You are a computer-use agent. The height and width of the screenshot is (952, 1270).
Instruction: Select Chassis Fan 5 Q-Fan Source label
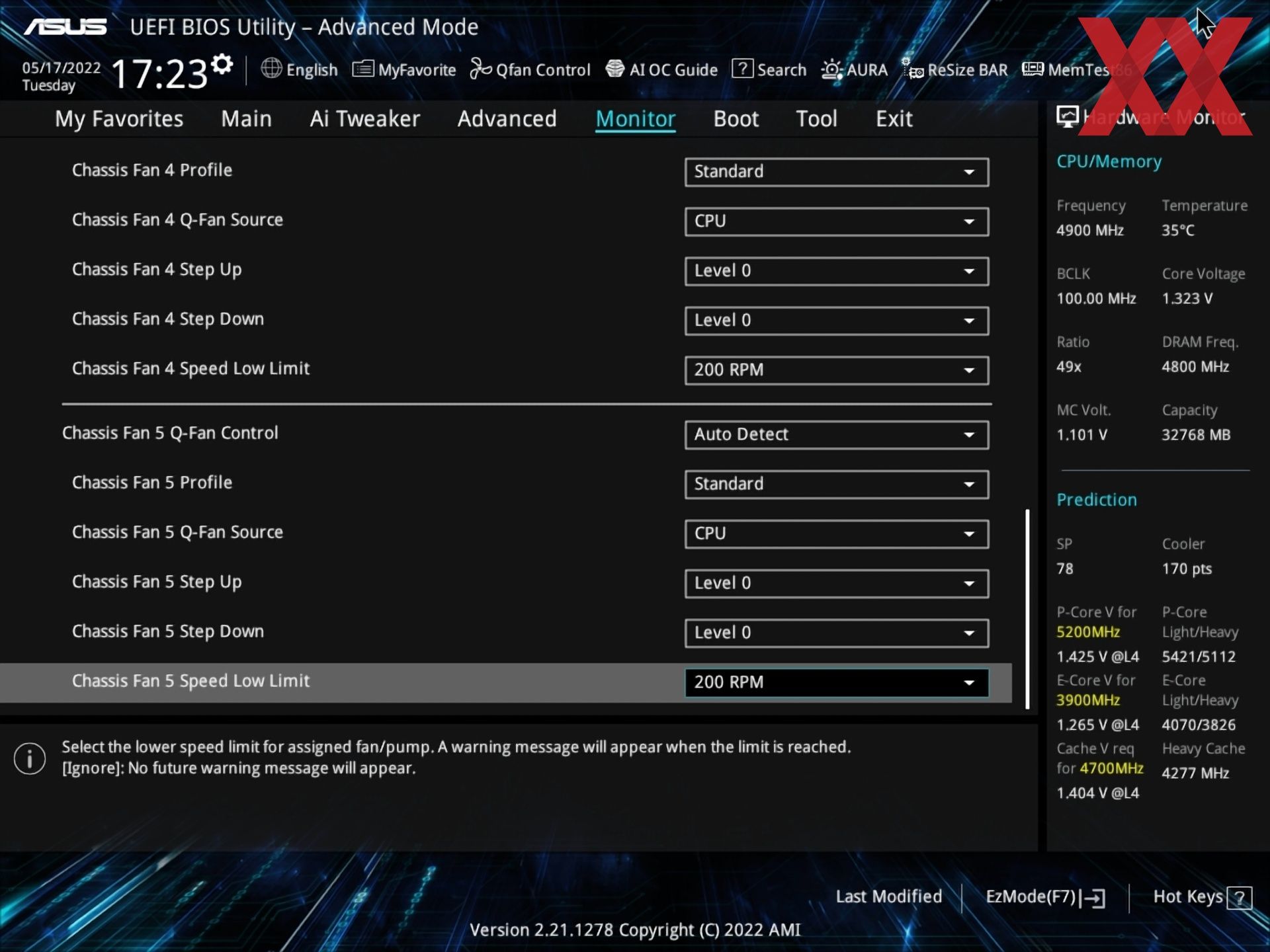[x=177, y=532]
